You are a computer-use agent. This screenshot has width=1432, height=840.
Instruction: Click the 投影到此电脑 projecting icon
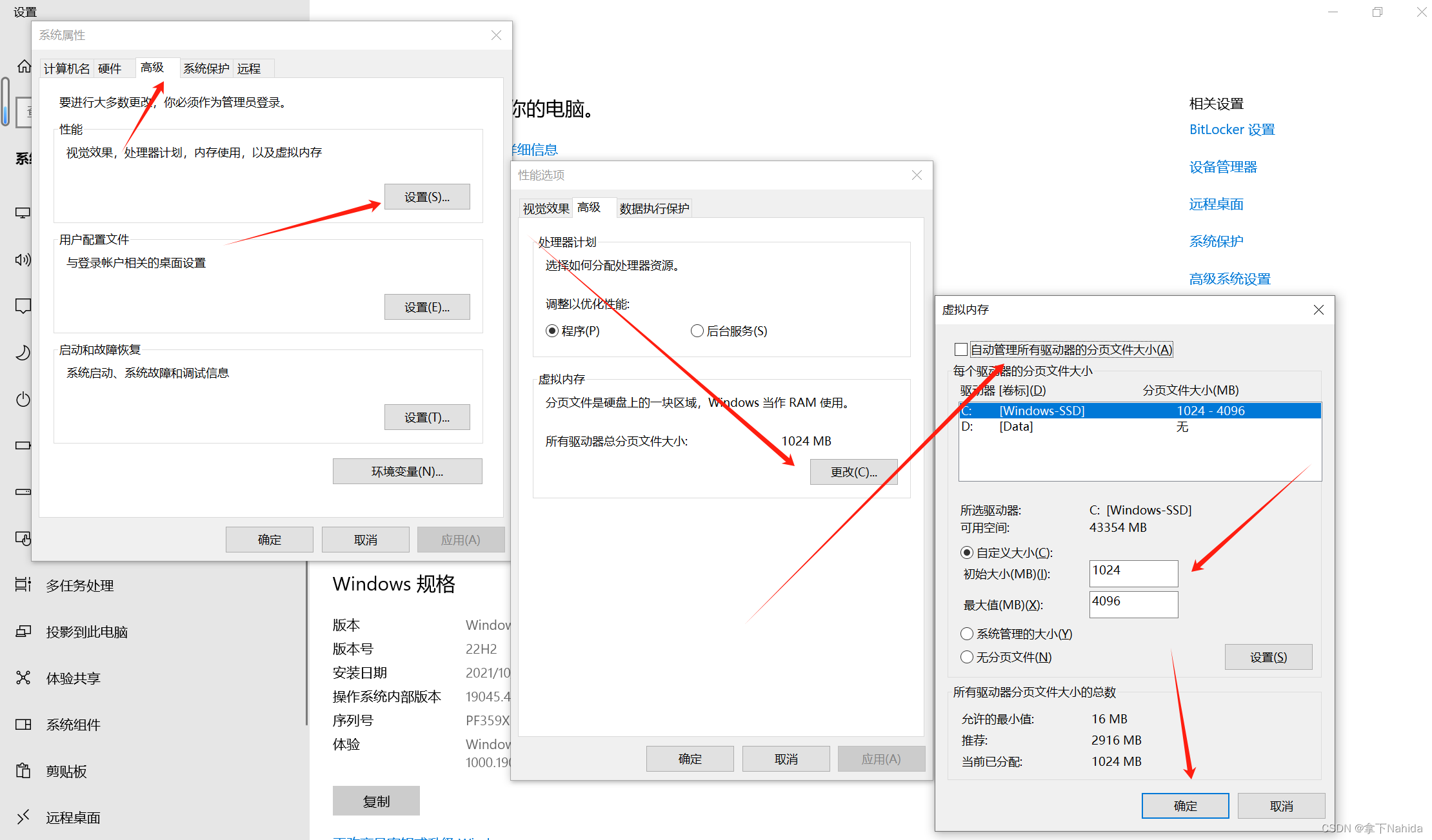click(23, 631)
